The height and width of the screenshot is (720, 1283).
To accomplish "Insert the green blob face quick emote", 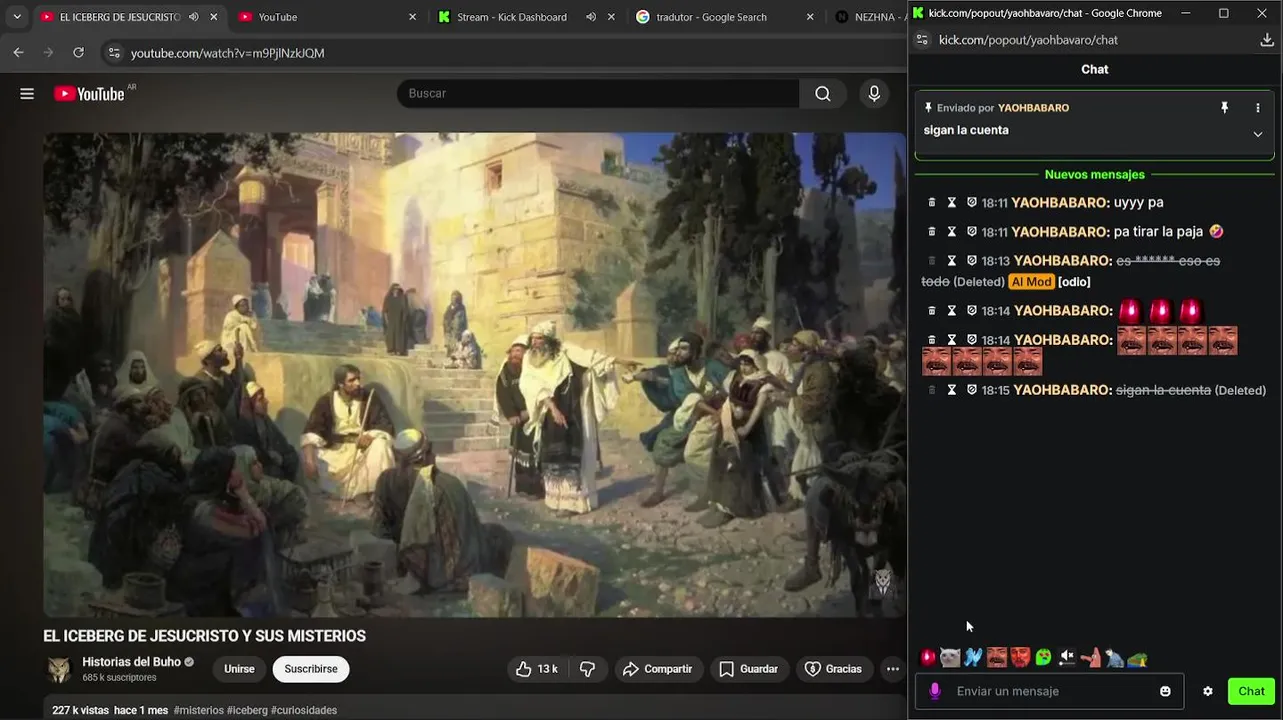I will coord(1043,658).
